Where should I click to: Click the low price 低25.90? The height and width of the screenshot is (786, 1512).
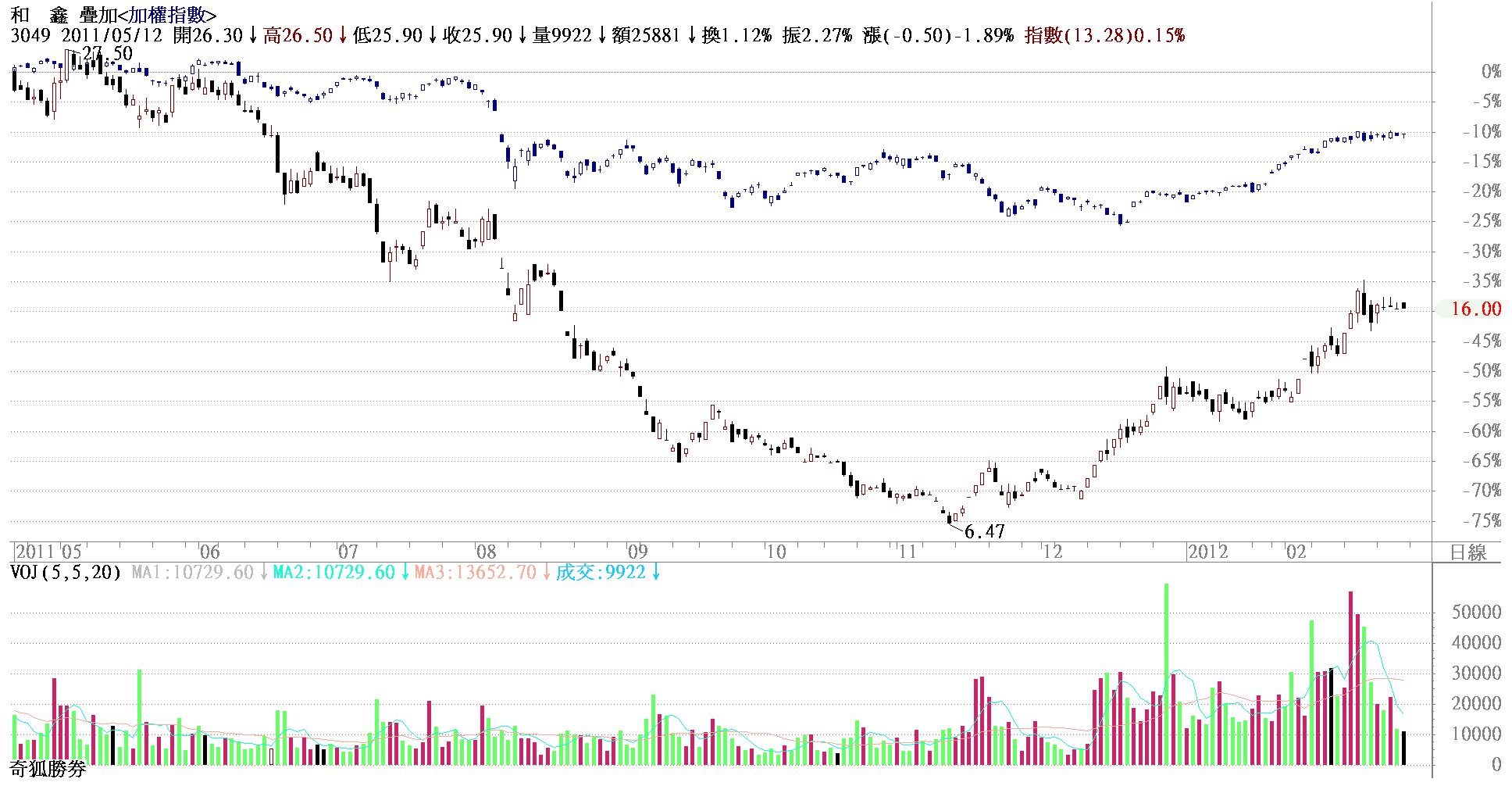pyautogui.click(x=387, y=35)
